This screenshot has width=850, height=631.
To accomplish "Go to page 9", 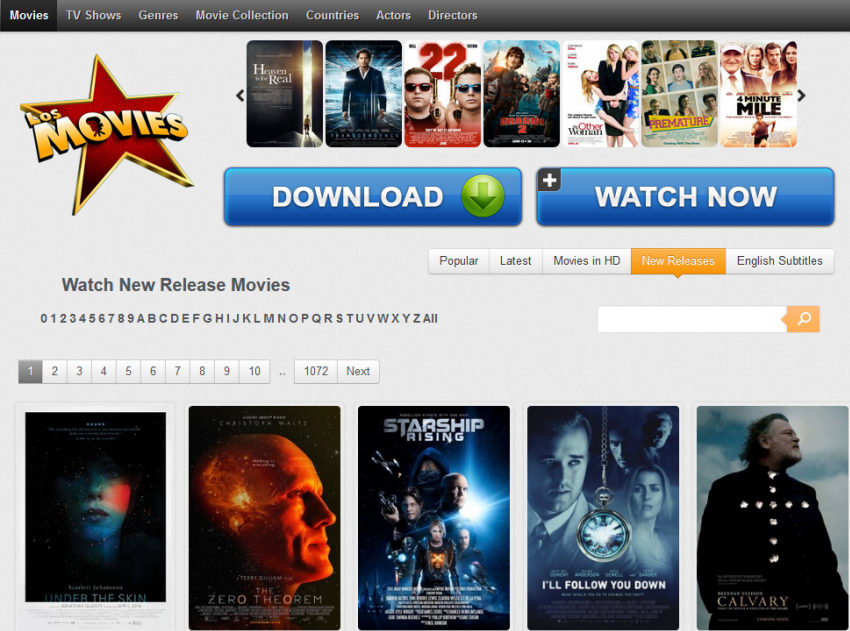I will [x=227, y=371].
